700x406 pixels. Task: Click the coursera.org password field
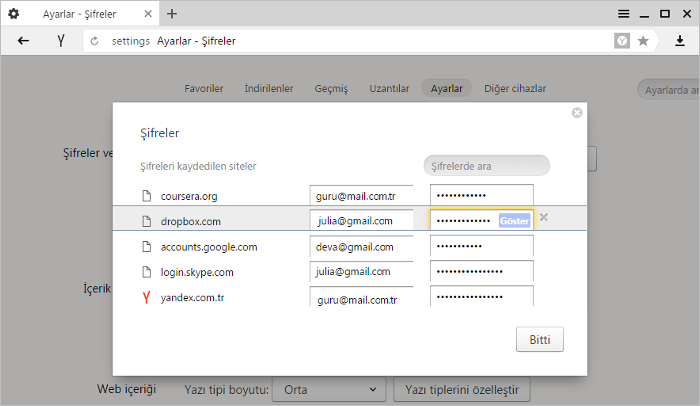coord(482,195)
